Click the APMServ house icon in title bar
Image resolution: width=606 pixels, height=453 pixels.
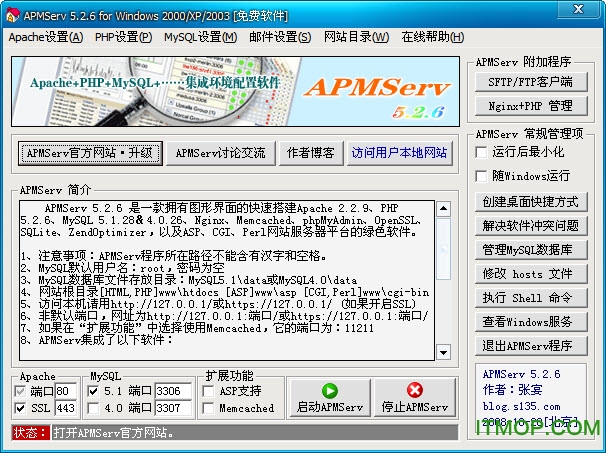tap(12, 15)
